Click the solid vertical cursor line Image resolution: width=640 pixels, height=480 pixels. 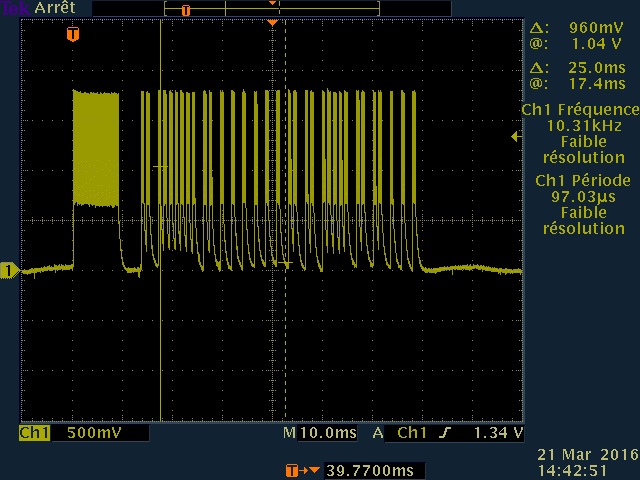point(161,220)
